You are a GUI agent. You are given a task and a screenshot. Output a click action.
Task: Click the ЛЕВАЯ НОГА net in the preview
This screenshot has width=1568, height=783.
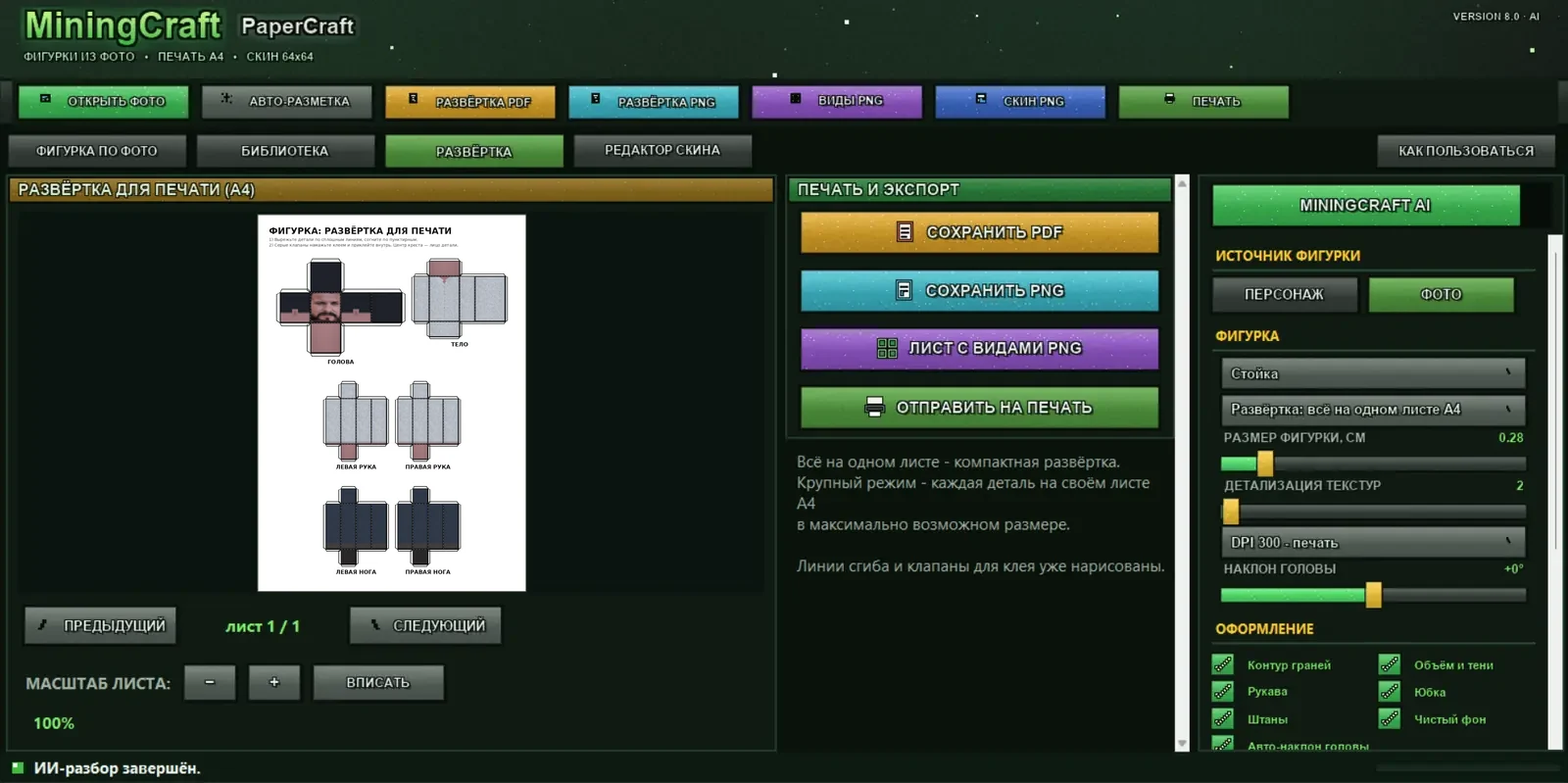(356, 526)
